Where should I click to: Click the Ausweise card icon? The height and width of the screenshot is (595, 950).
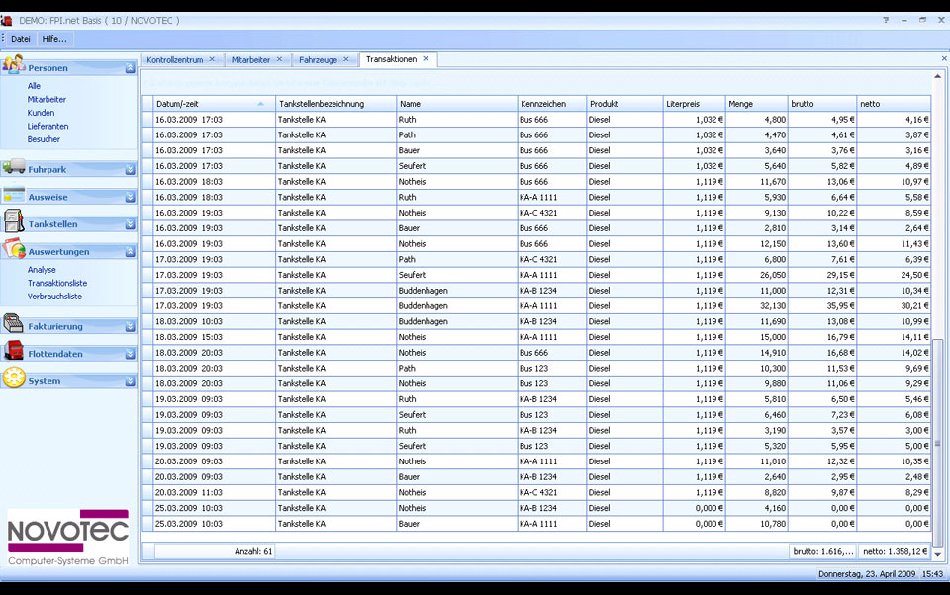pyautogui.click(x=13, y=196)
